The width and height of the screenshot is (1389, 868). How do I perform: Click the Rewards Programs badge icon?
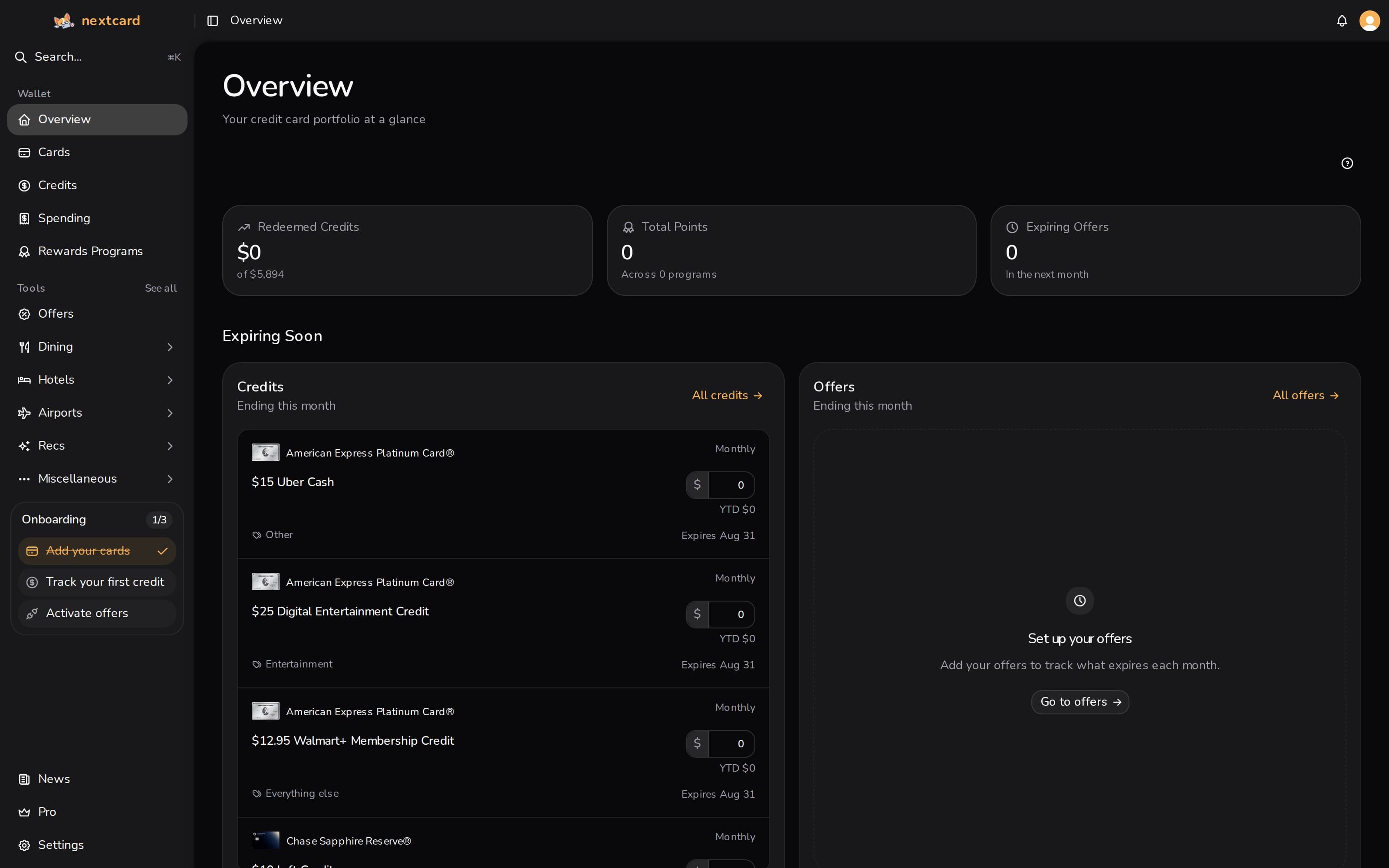[x=24, y=251]
